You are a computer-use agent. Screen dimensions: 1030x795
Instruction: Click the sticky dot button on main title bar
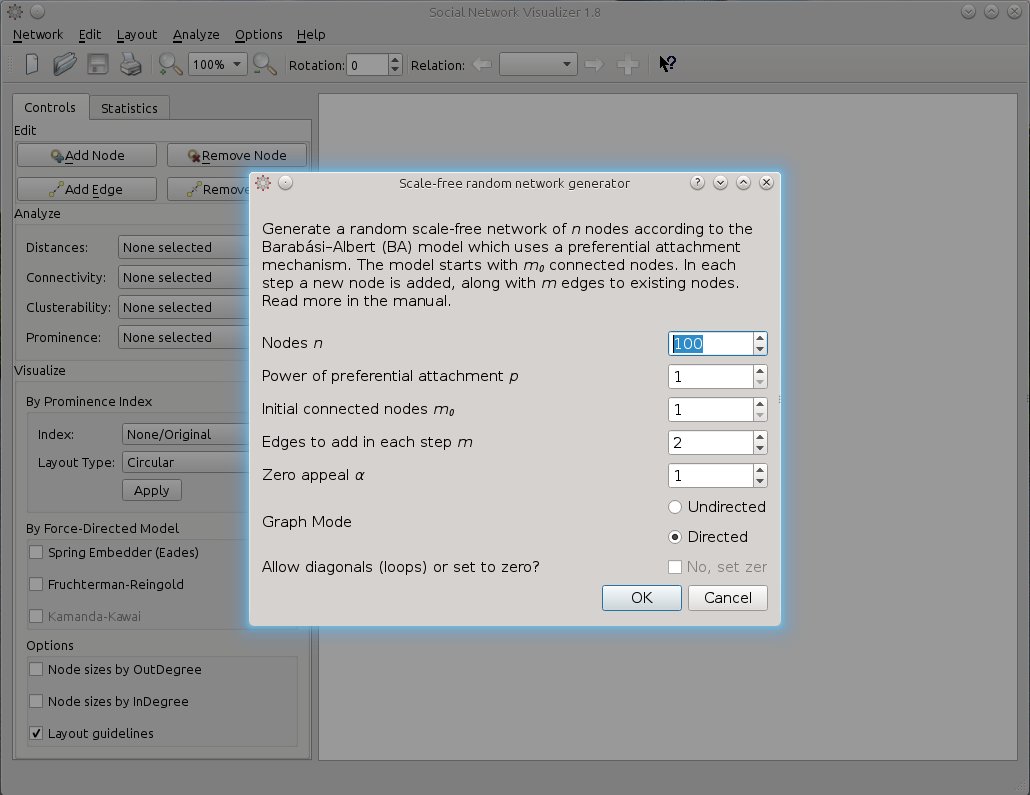(37, 11)
